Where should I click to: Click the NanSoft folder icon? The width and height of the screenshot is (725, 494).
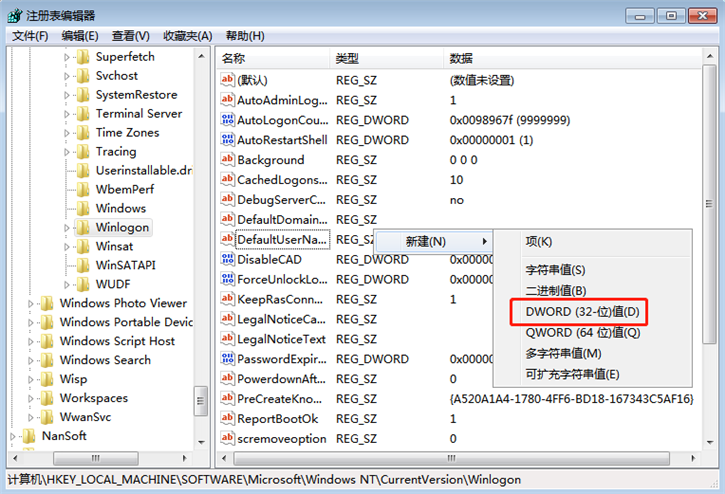[29, 436]
